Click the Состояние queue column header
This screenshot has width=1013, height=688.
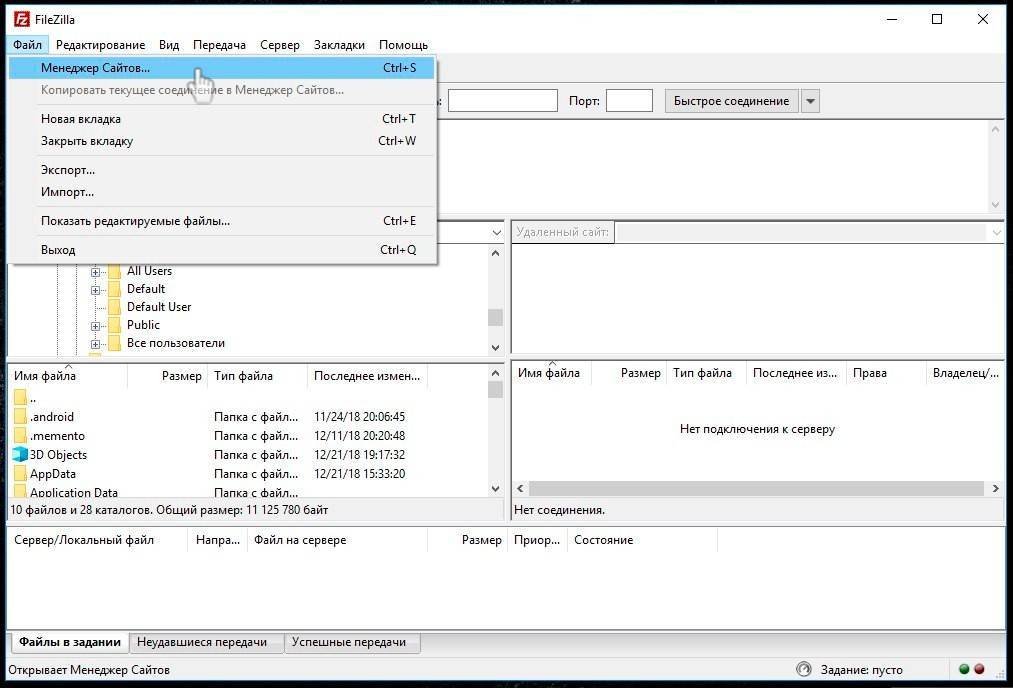pos(642,540)
